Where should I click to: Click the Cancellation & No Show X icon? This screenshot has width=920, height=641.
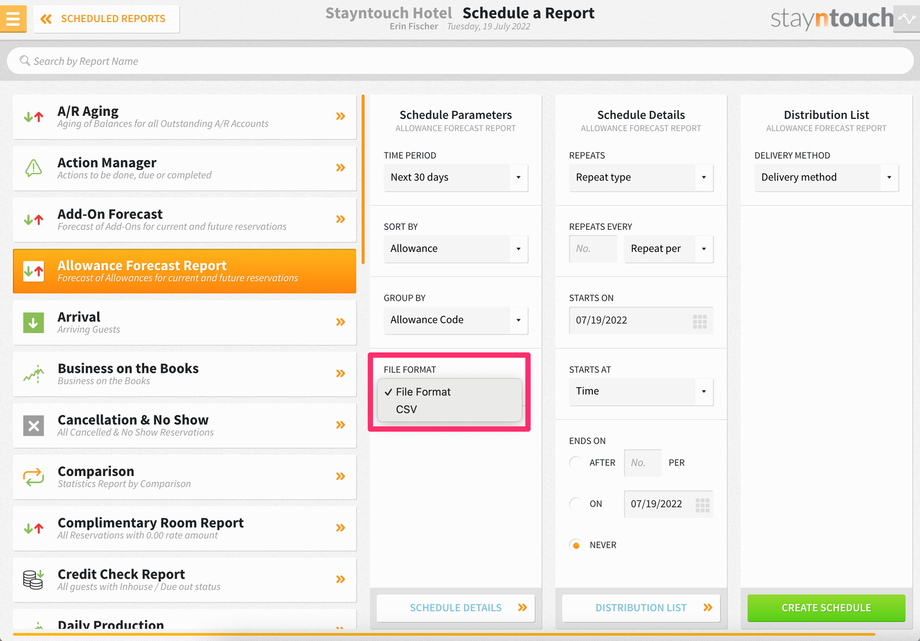[x=33, y=426]
